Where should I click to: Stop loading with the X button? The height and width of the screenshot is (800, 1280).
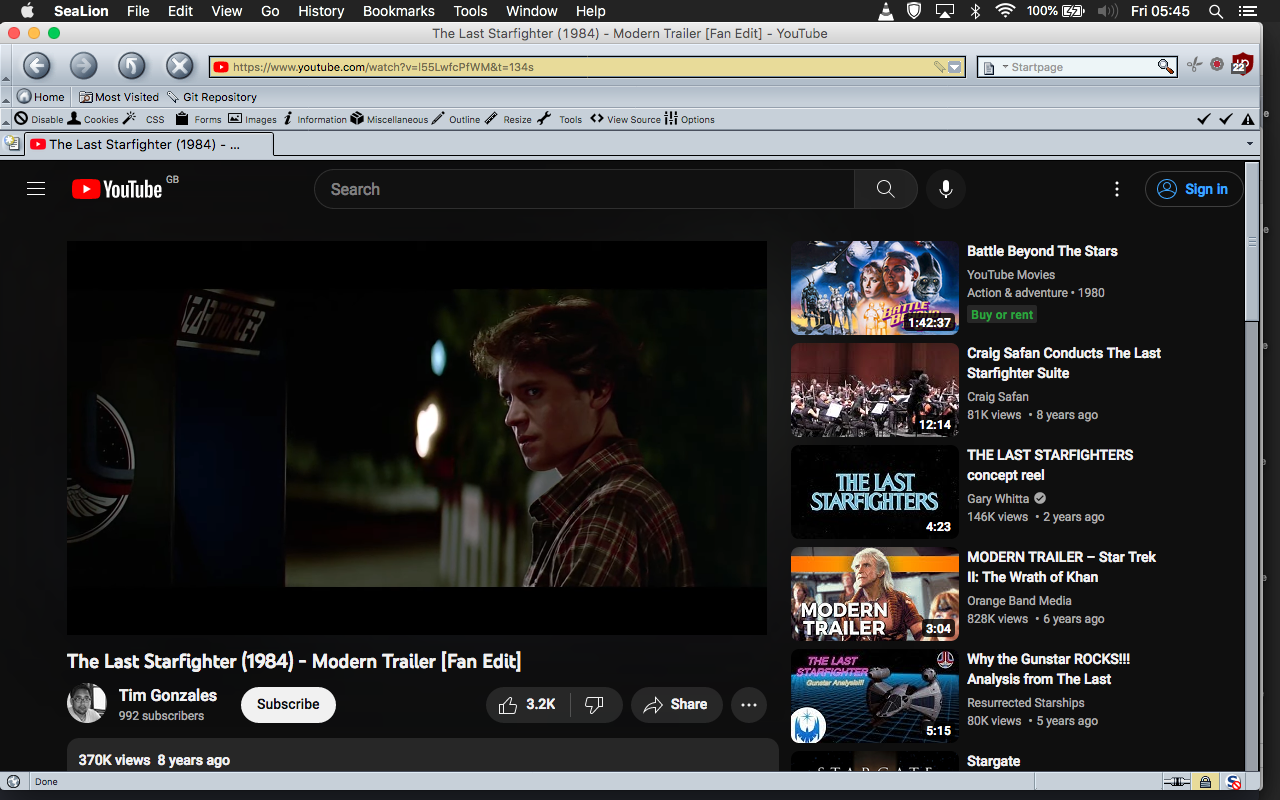click(x=180, y=67)
